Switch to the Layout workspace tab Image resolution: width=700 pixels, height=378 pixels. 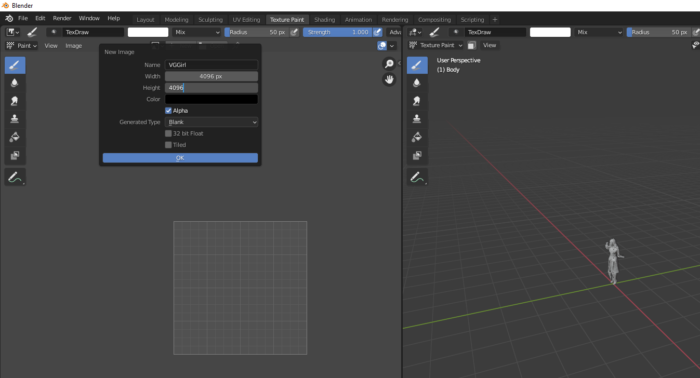click(x=145, y=20)
